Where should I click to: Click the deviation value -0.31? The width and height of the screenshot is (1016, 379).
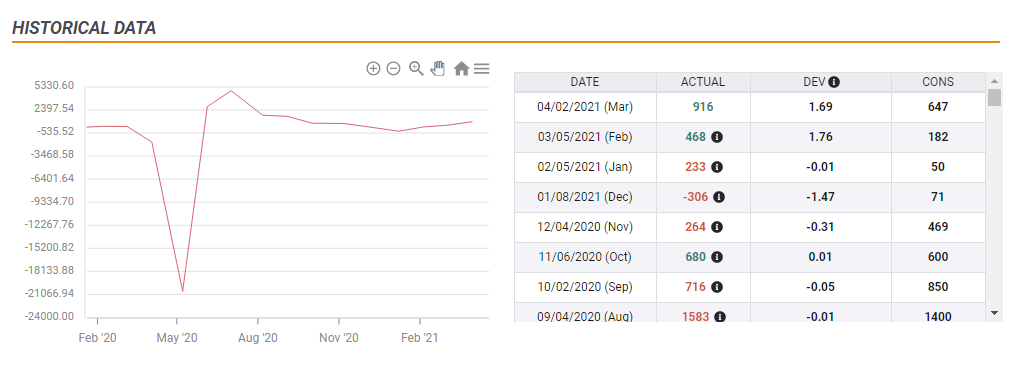(820, 227)
